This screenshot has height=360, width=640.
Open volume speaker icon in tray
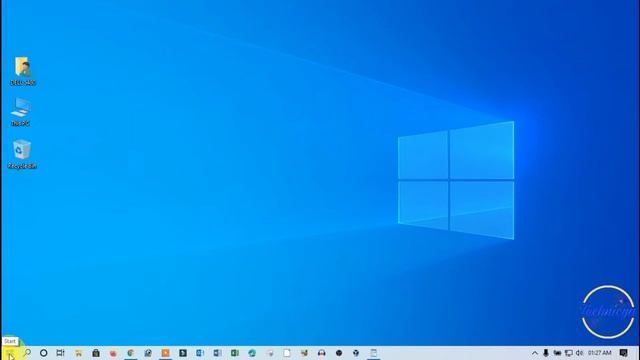click(x=579, y=353)
